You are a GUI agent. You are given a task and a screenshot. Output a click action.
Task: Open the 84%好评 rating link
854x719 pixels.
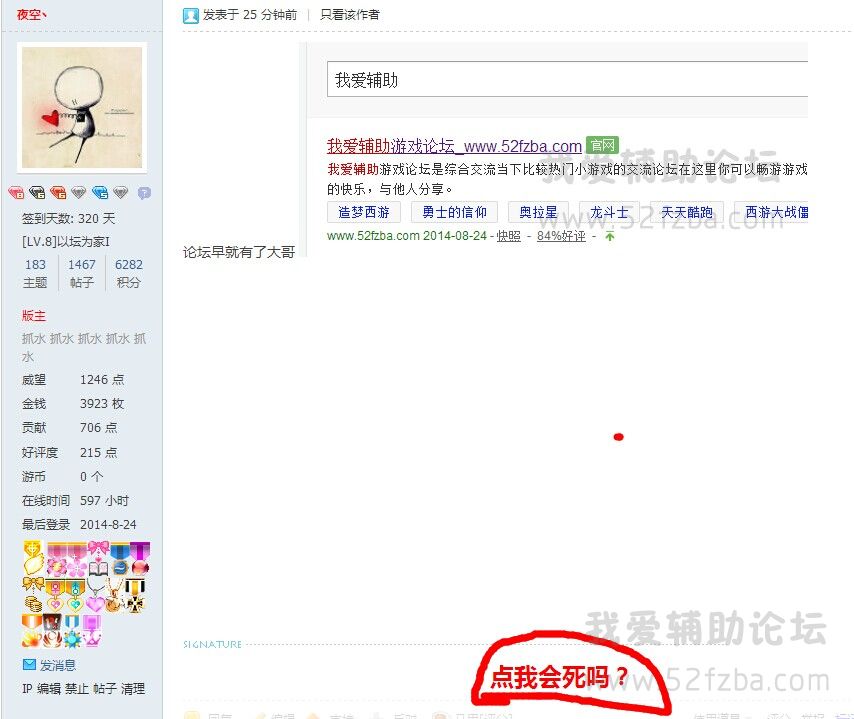pos(561,236)
